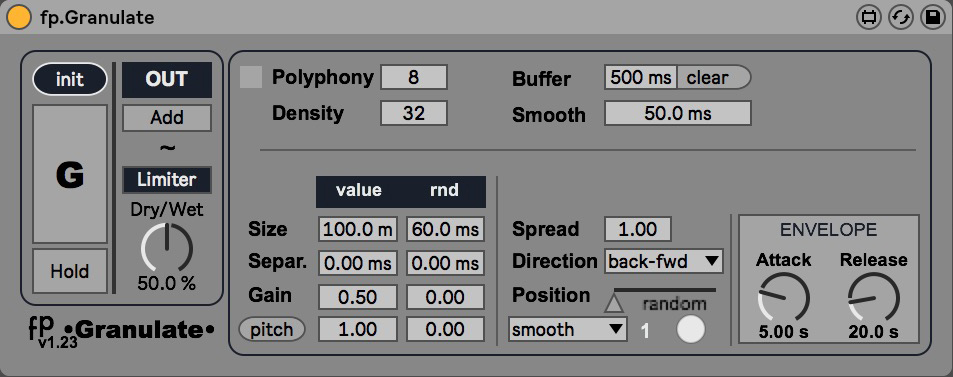The height and width of the screenshot is (377, 953).
Task: Click the Size value field 100.0 m
Action: click(x=357, y=229)
